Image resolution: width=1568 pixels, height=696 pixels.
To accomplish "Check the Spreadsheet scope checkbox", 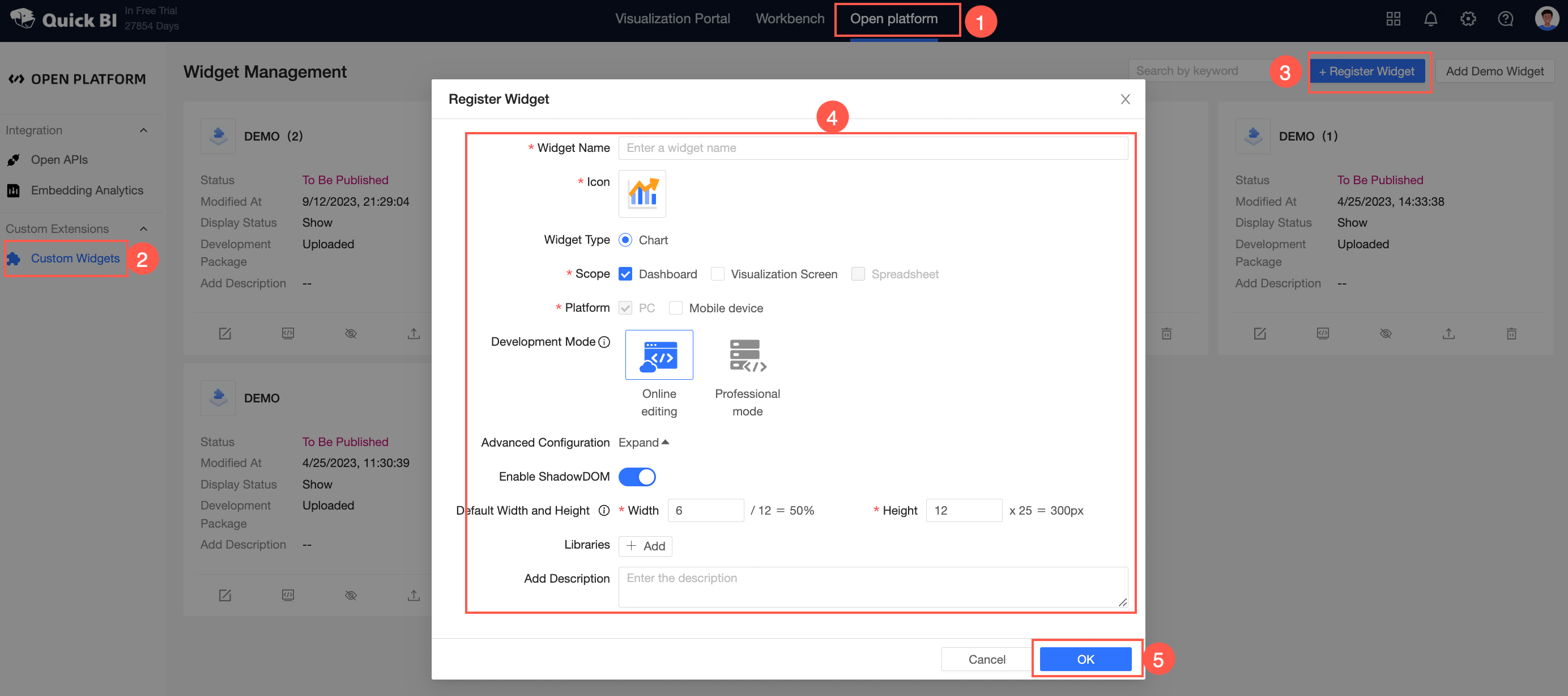I will tap(858, 274).
